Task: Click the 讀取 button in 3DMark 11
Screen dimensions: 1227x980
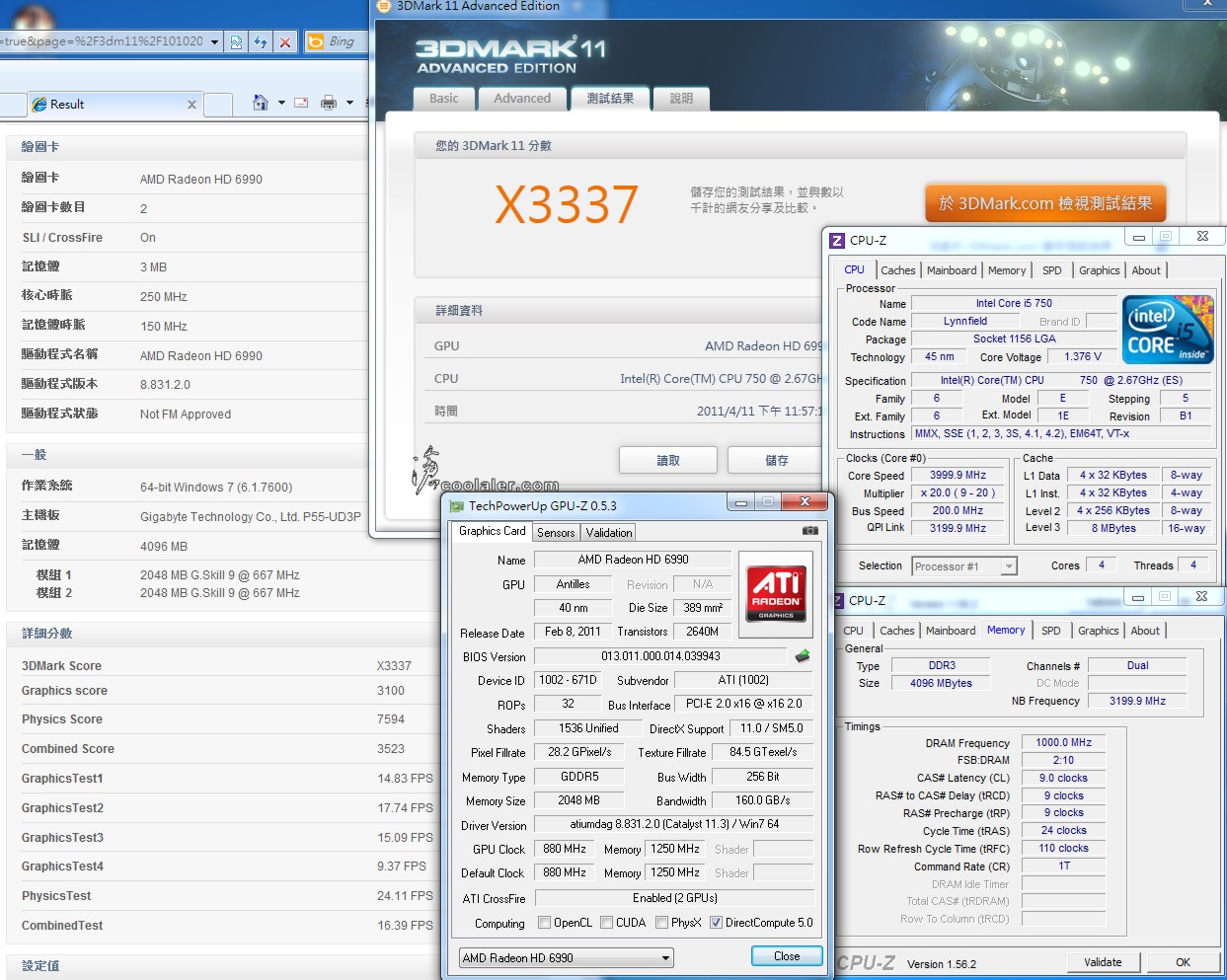Action: (x=668, y=460)
